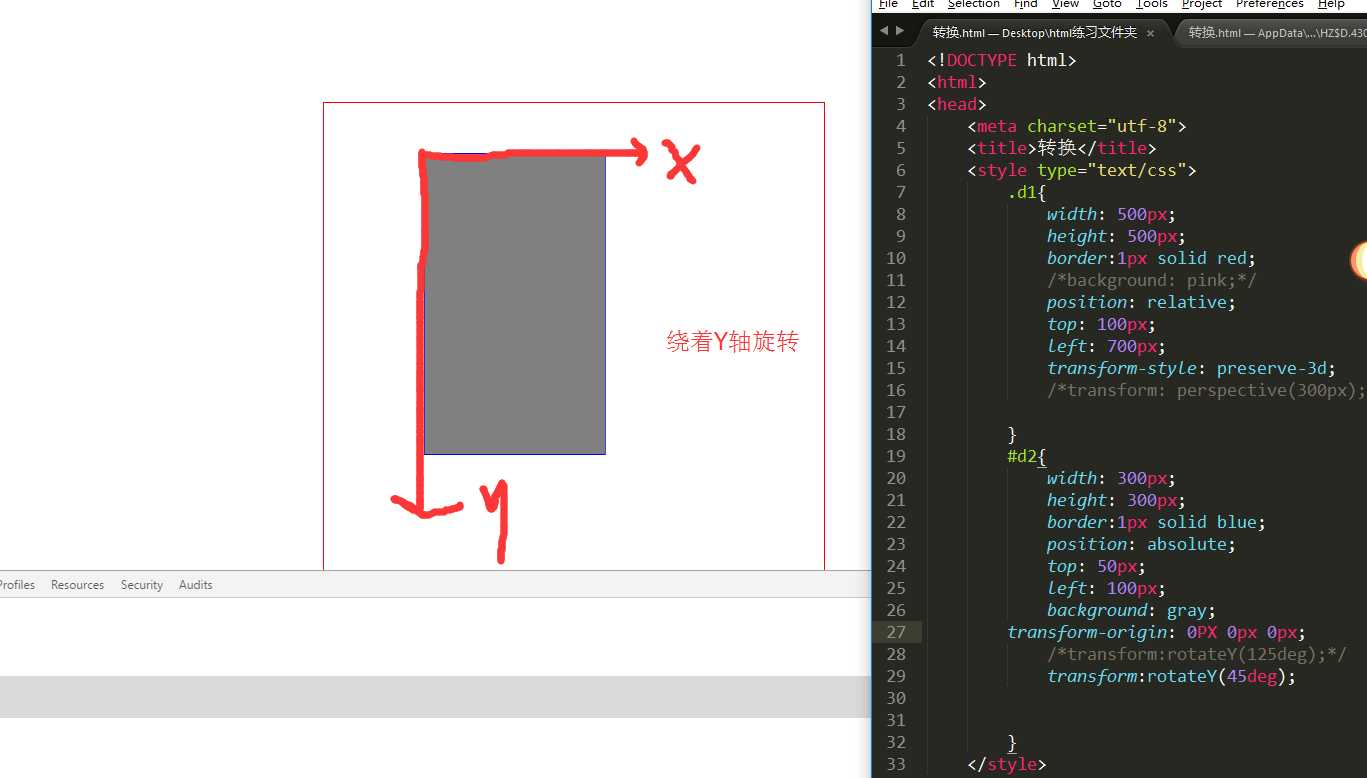This screenshot has height=778, width=1367.
Task: Click the next tab arrow in Sublime
Action: (900, 32)
